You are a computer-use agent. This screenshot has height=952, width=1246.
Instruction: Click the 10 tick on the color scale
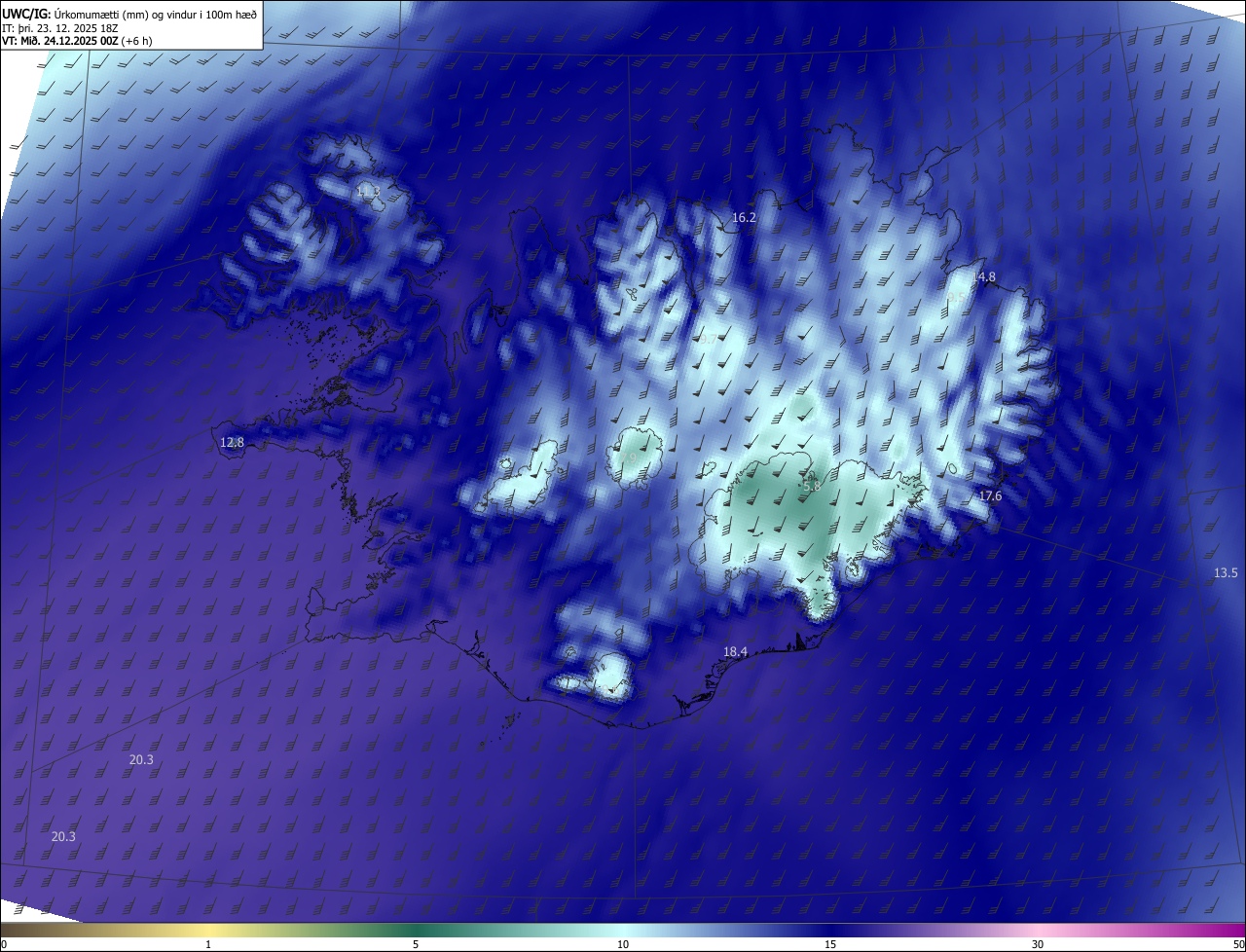(623, 944)
